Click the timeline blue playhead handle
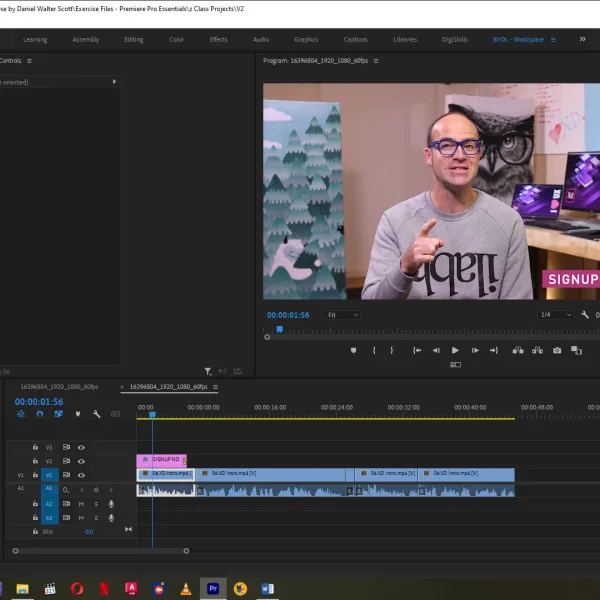This screenshot has width=600, height=600. coord(152,414)
